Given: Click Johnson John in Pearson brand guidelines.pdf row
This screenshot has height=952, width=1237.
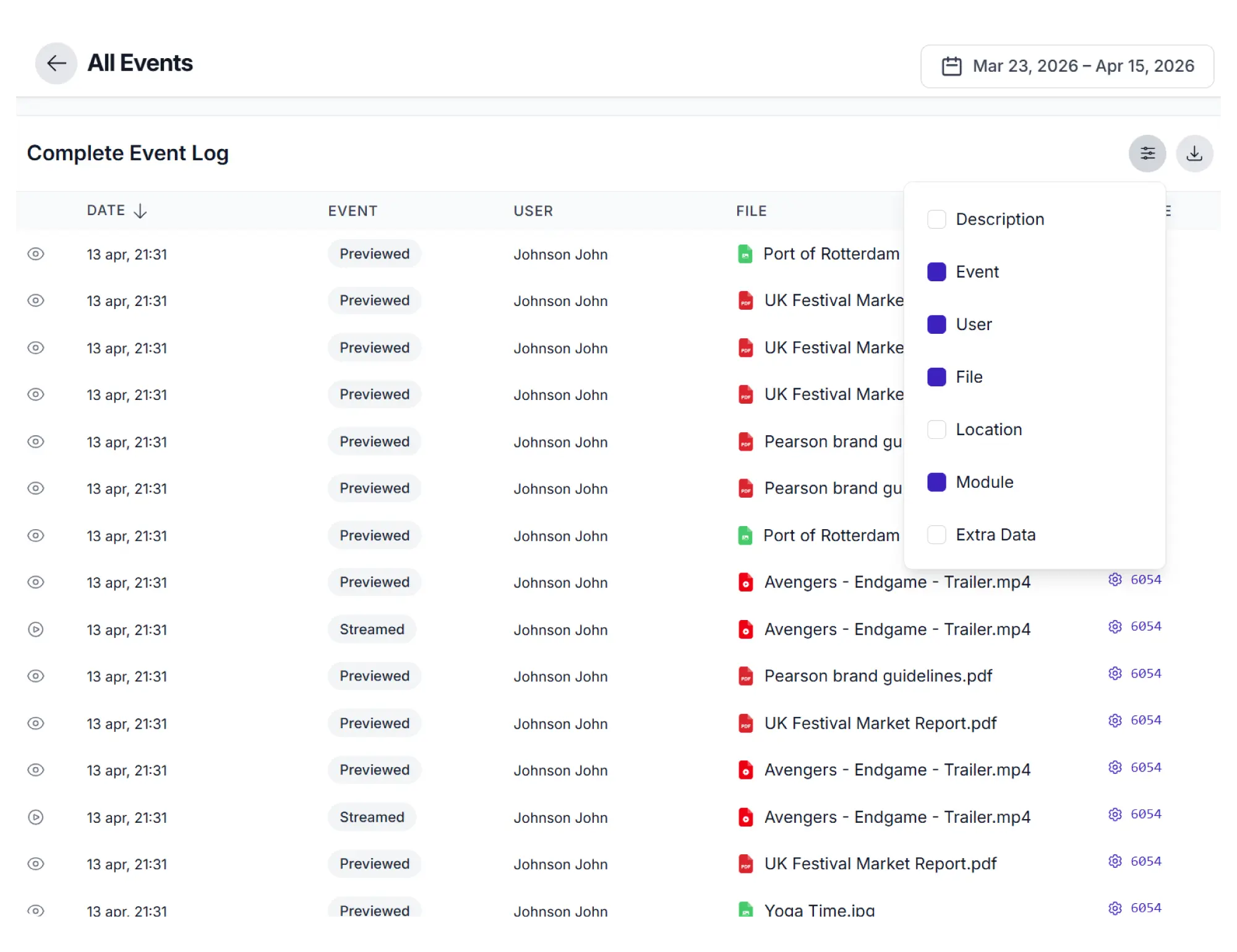Looking at the screenshot, I should click(560, 677).
